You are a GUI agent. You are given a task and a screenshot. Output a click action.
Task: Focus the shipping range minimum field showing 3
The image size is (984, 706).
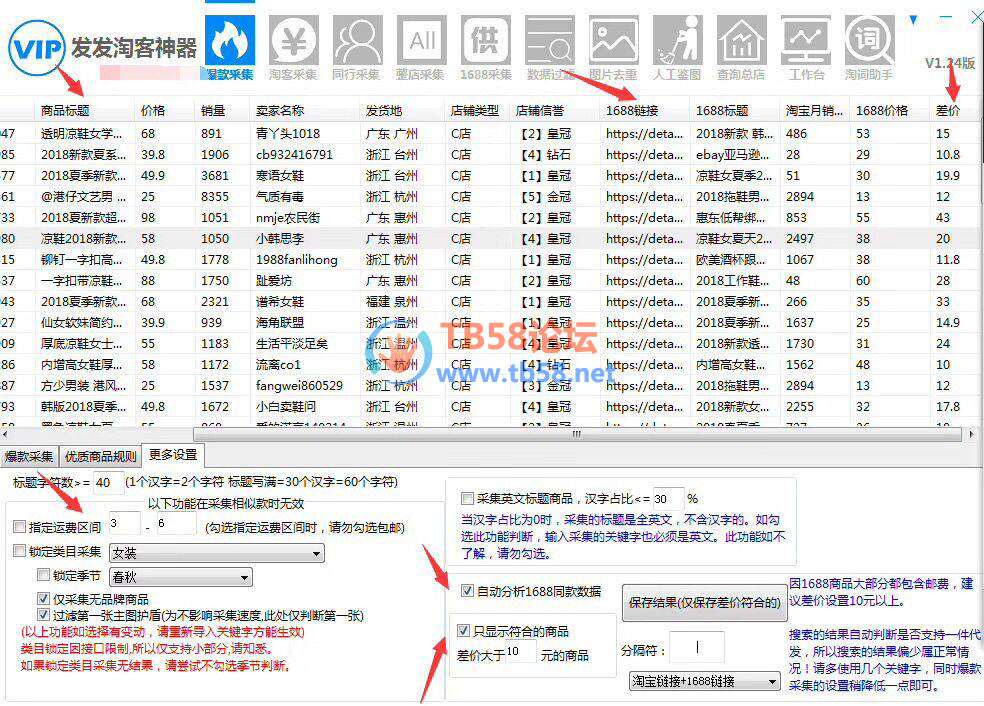coord(124,523)
